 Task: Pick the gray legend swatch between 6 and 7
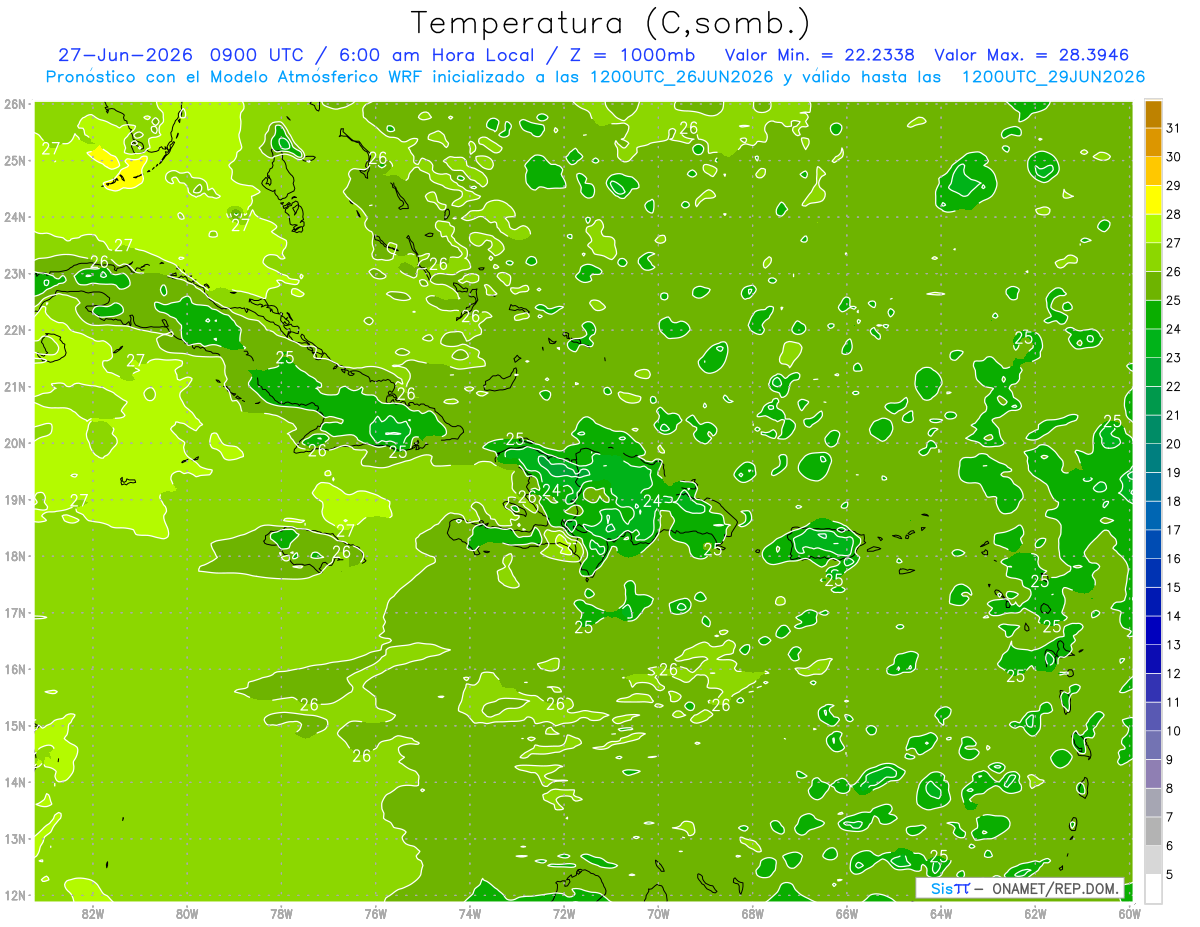1153,831
